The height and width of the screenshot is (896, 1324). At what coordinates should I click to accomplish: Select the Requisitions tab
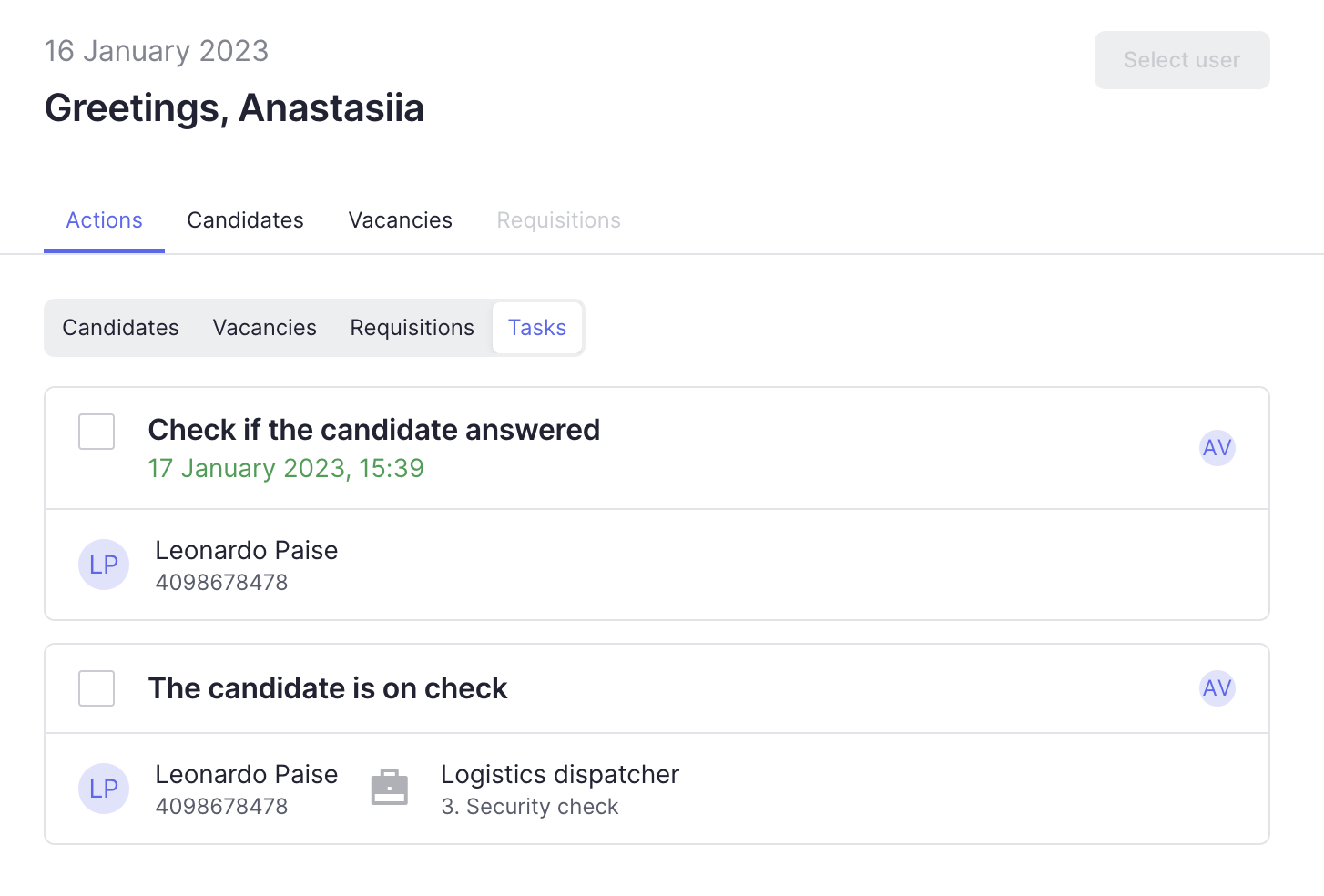[x=558, y=220]
